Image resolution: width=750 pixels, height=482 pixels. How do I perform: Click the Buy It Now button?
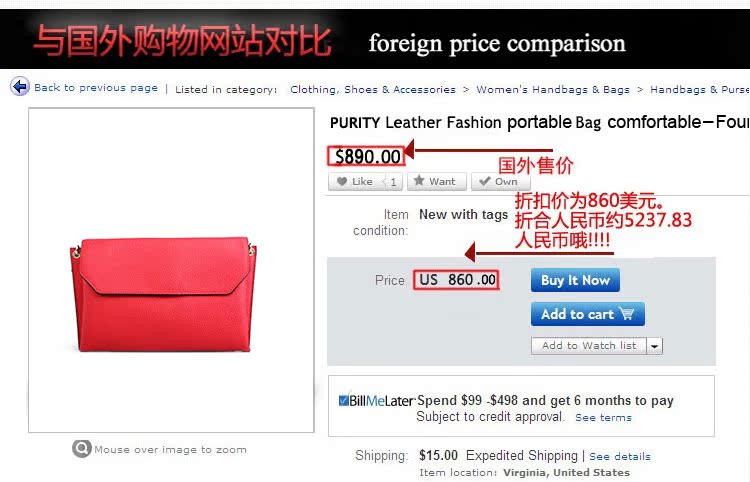[x=575, y=280]
